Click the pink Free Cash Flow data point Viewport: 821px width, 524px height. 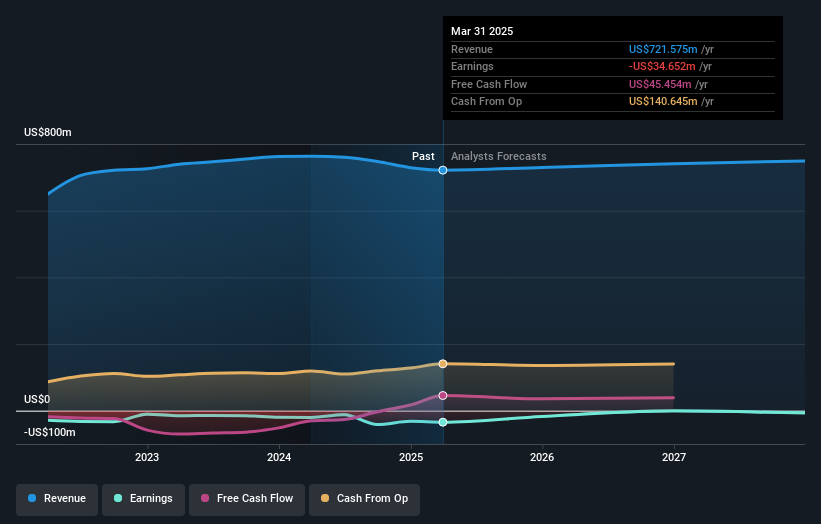pos(443,396)
